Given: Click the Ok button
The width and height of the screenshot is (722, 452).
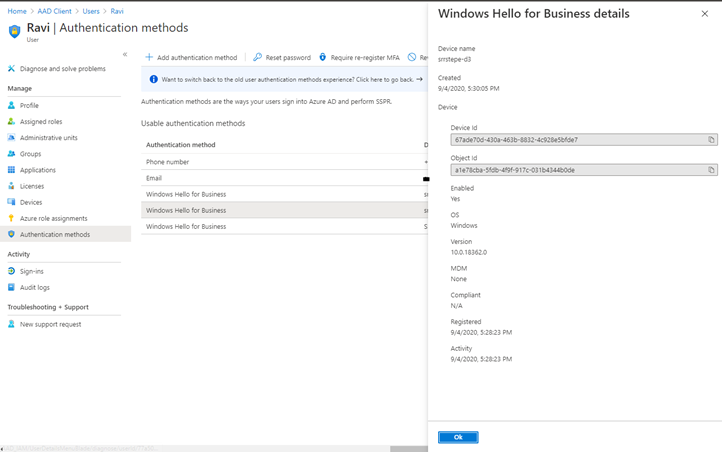Looking at the screenshot, I should [458, 437].
